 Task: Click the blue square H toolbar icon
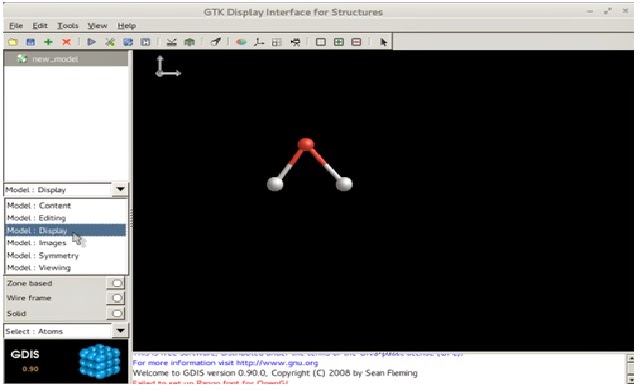pos(145,42)
